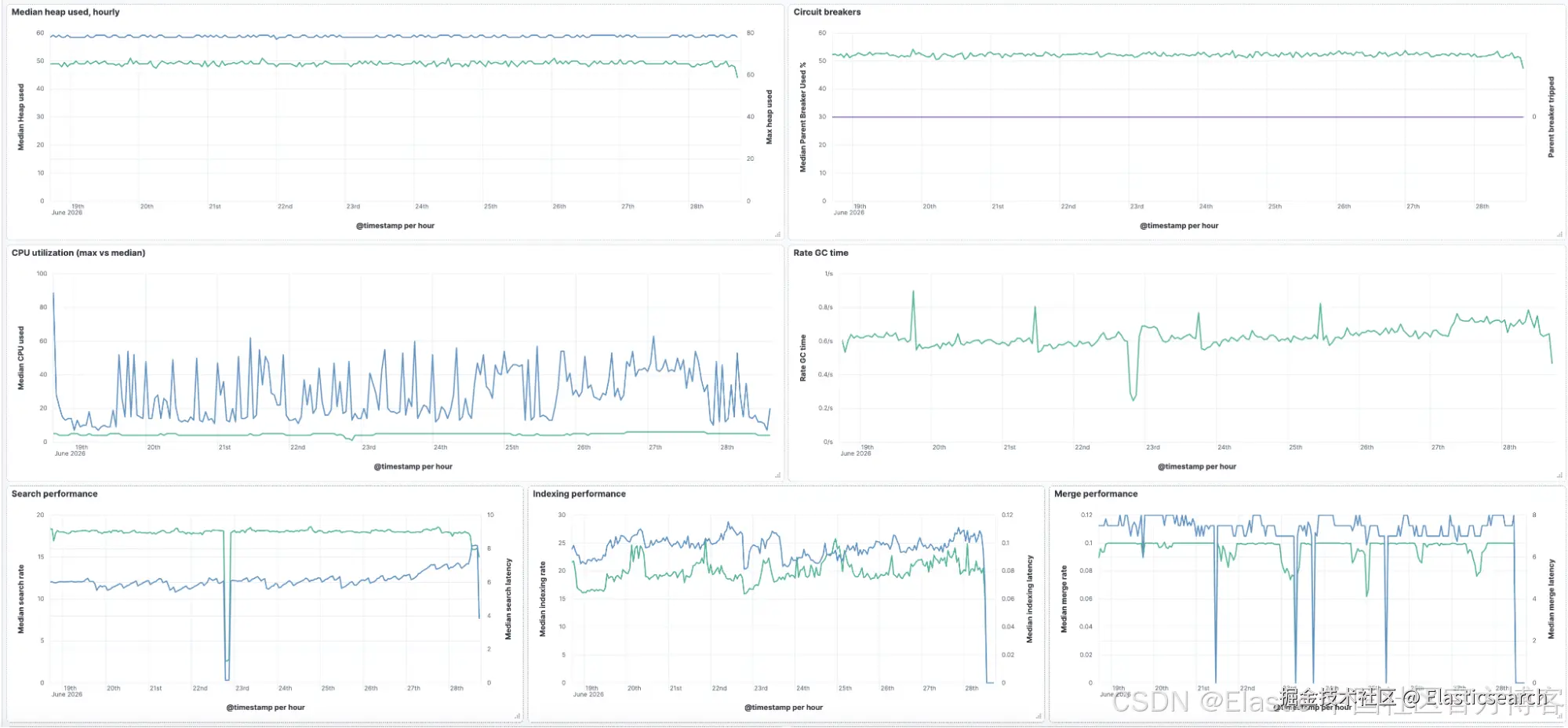Grab the resize handle of the Indexing performance panel
Screen dimensions: 1568x728
1039,715
